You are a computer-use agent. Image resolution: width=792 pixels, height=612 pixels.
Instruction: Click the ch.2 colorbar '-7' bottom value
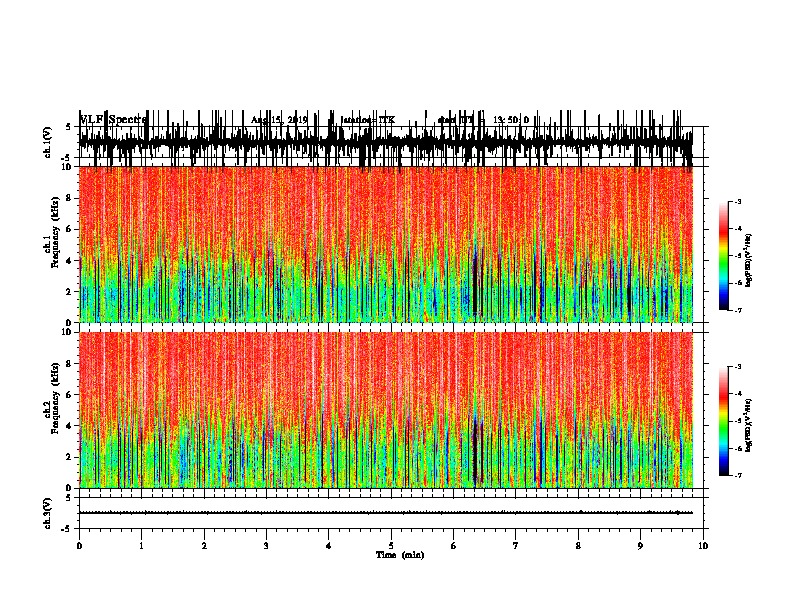(738, 475)
